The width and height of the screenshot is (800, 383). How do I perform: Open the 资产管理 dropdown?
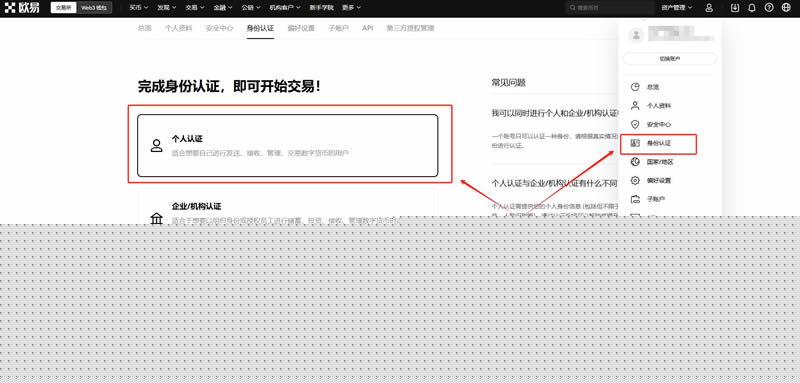[677, 8]
